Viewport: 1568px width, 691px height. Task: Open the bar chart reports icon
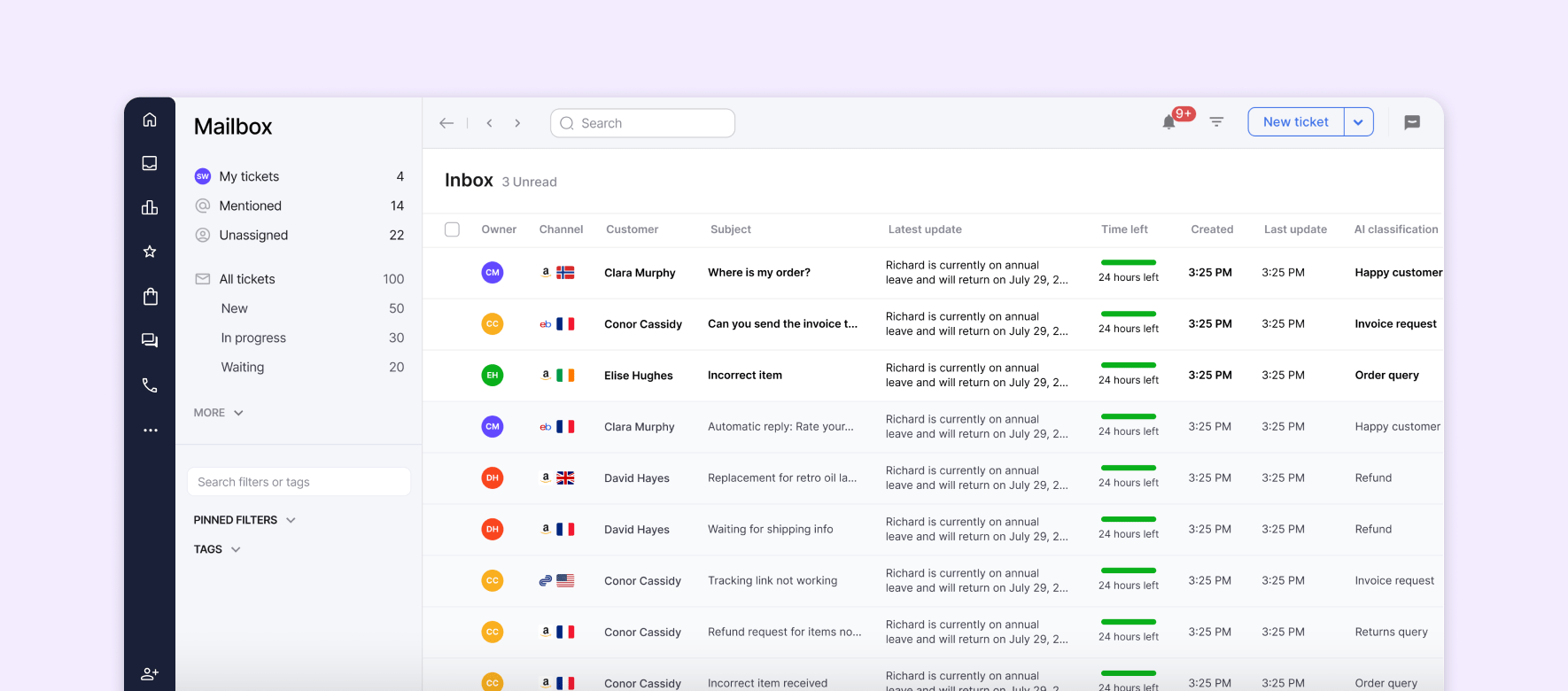coord(150,207)
